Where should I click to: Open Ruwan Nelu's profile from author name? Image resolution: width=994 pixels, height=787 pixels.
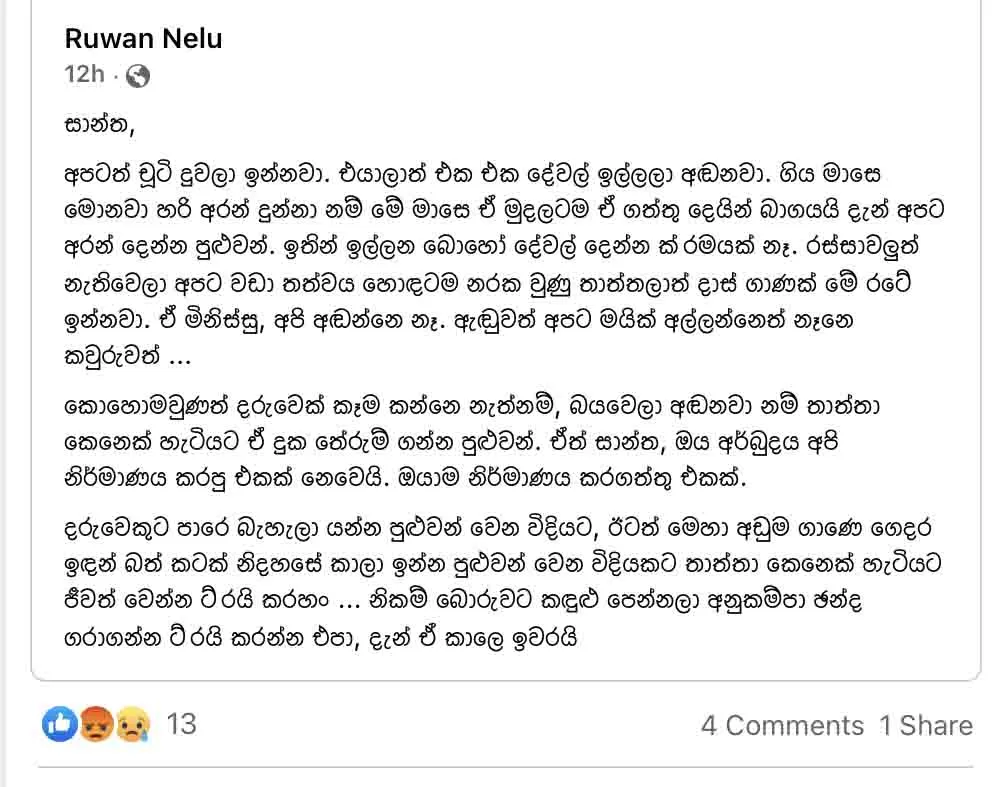[143, 39]
